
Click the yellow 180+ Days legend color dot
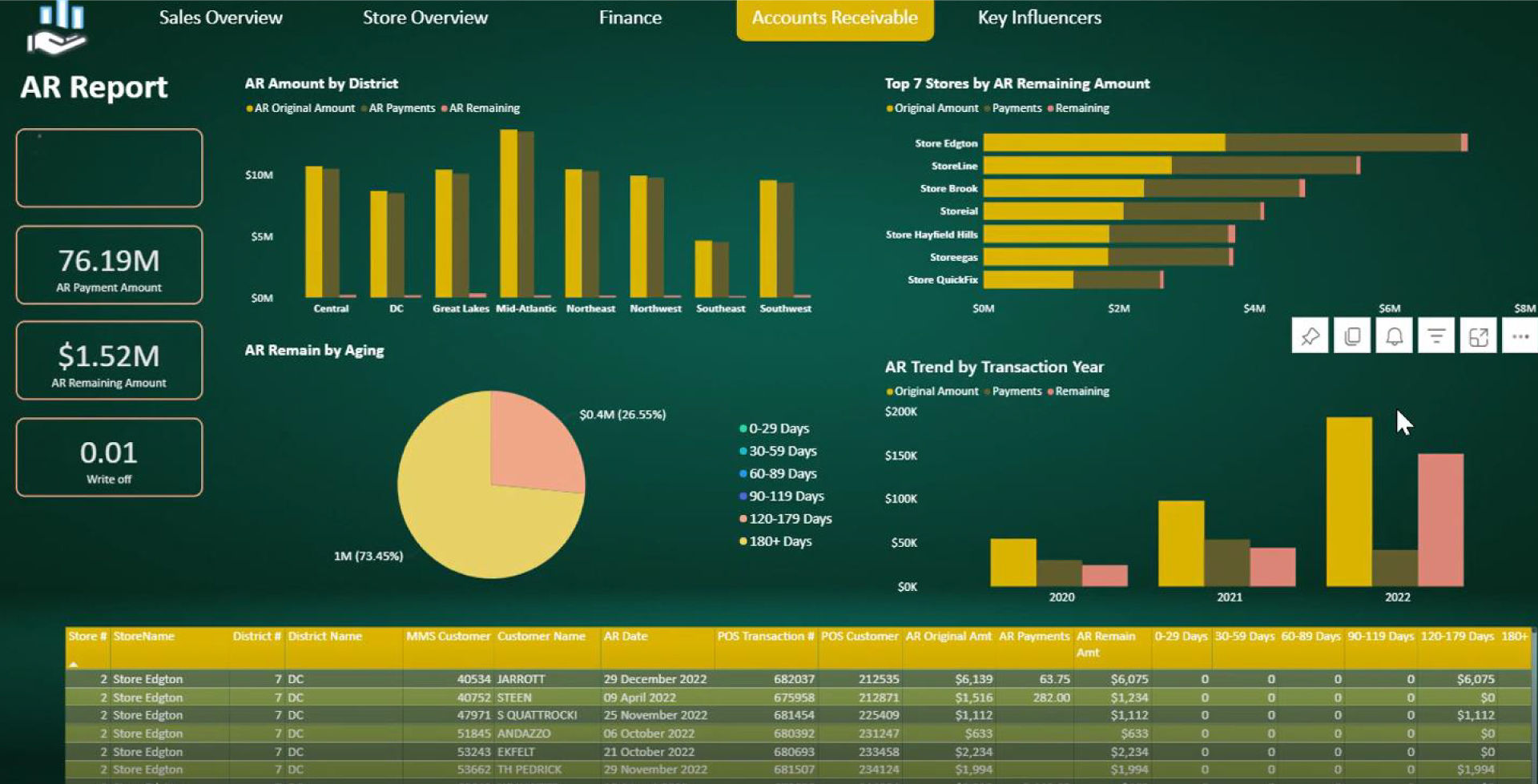[743, 541]
